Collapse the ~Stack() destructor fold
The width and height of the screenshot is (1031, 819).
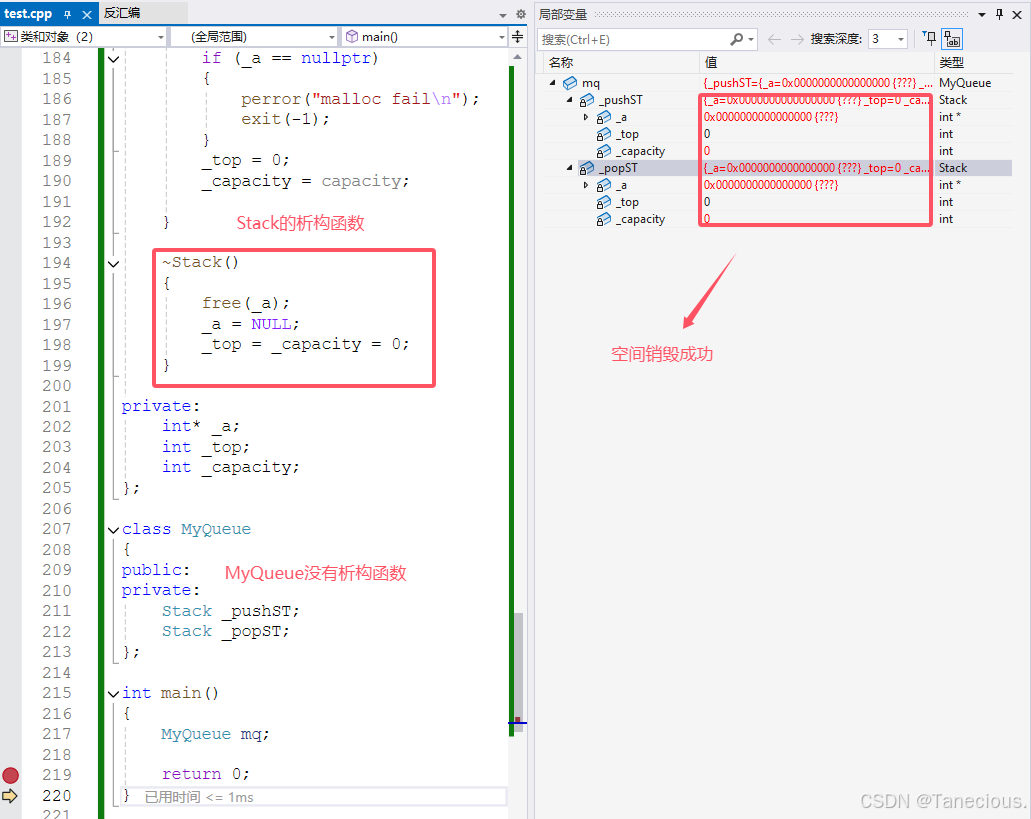[x=113, y=263]
